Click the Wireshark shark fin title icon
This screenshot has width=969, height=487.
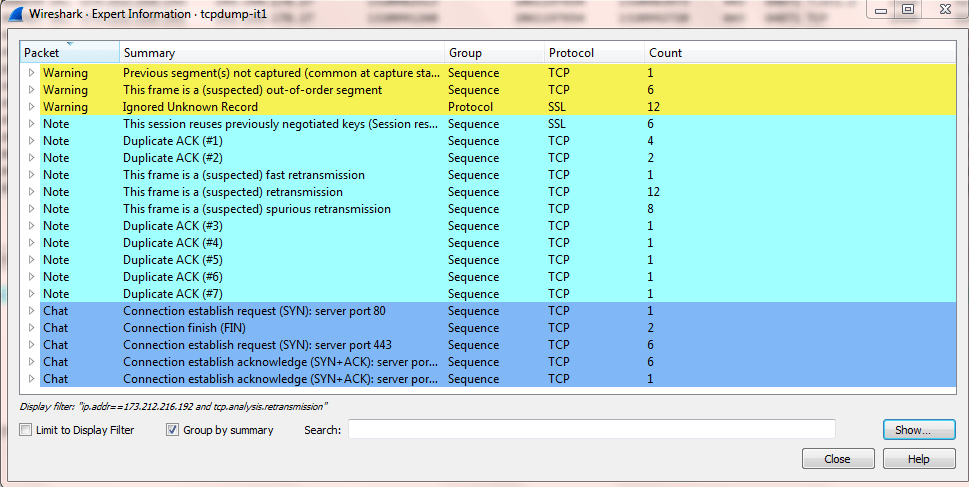(x=15, y=14)
